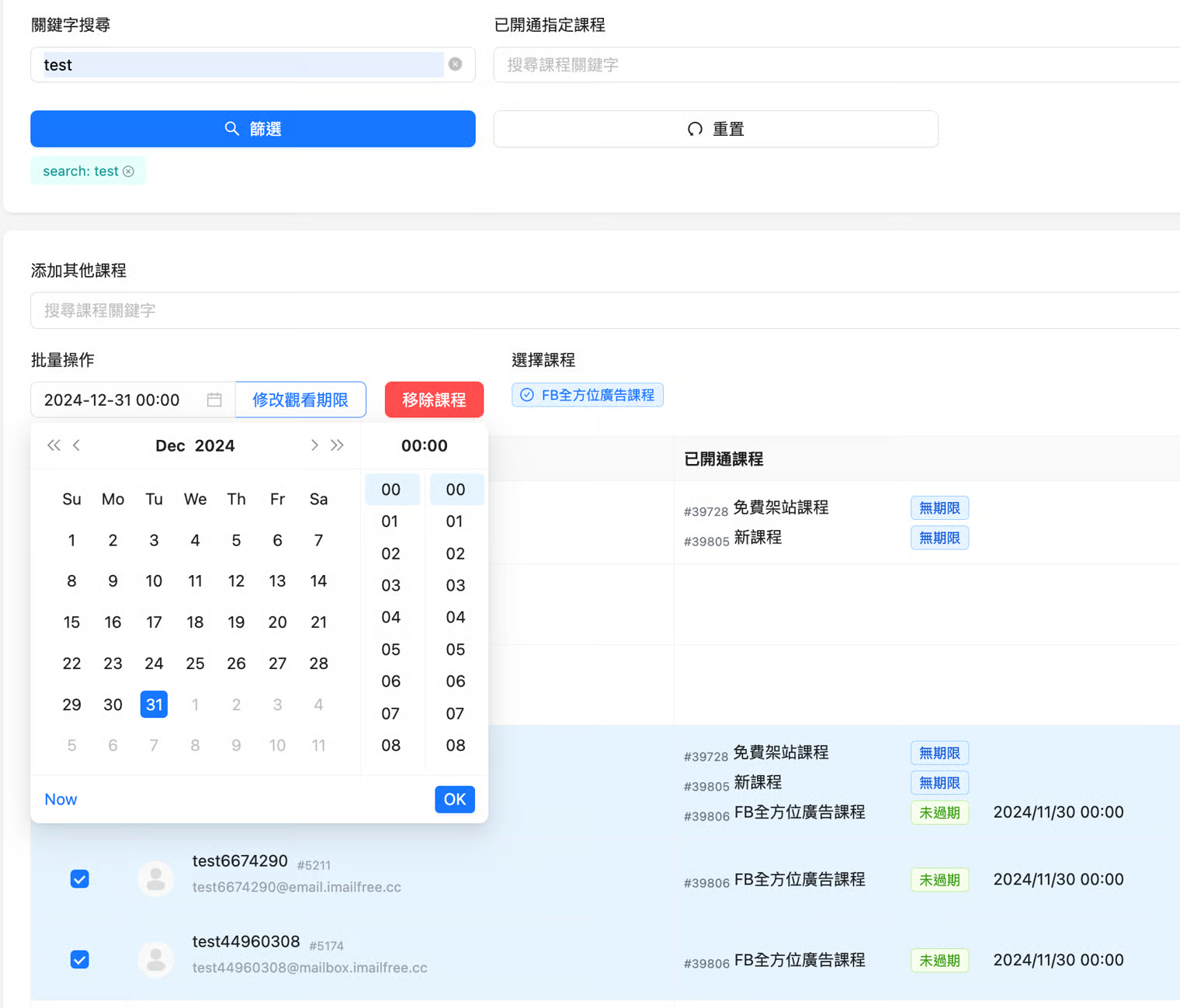The height and width of the screenshot is (1008, 1180).
Task: Select December 31 in calendar
Action: click(x=154, y=705)
